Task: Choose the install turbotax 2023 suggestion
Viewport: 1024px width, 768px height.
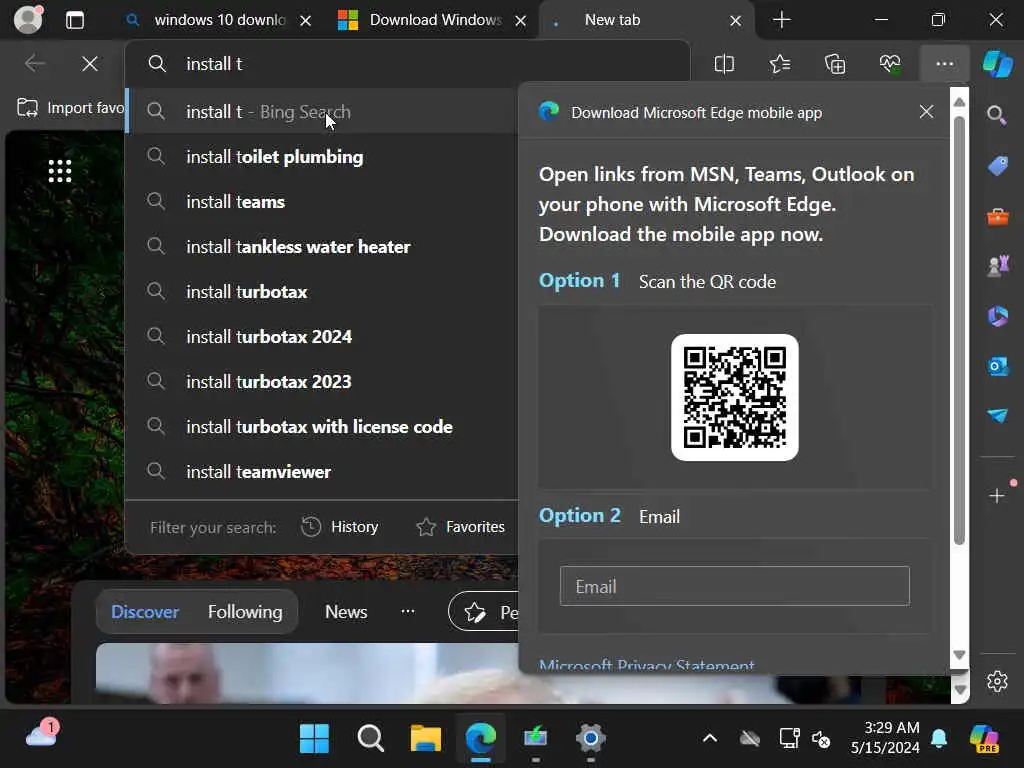Action: click(322, 382)
